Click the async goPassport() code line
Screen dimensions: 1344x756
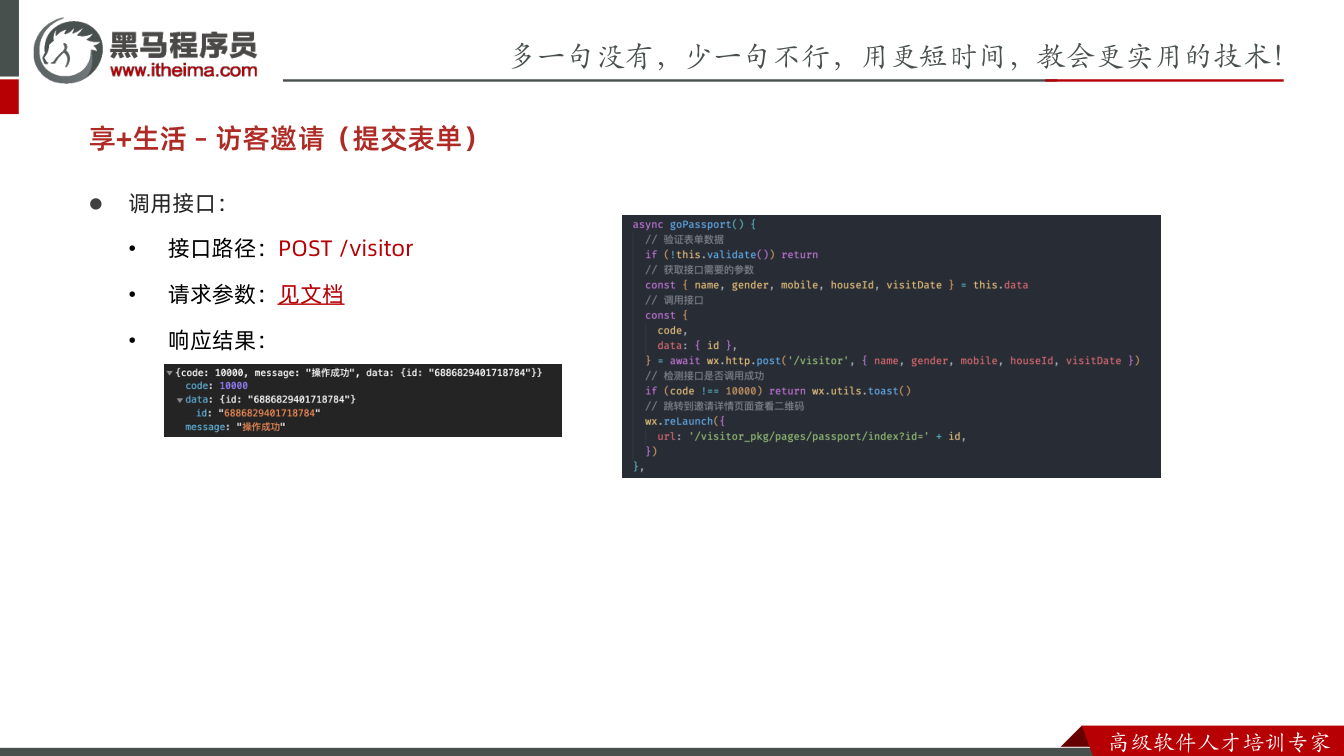tap(694, 224)
